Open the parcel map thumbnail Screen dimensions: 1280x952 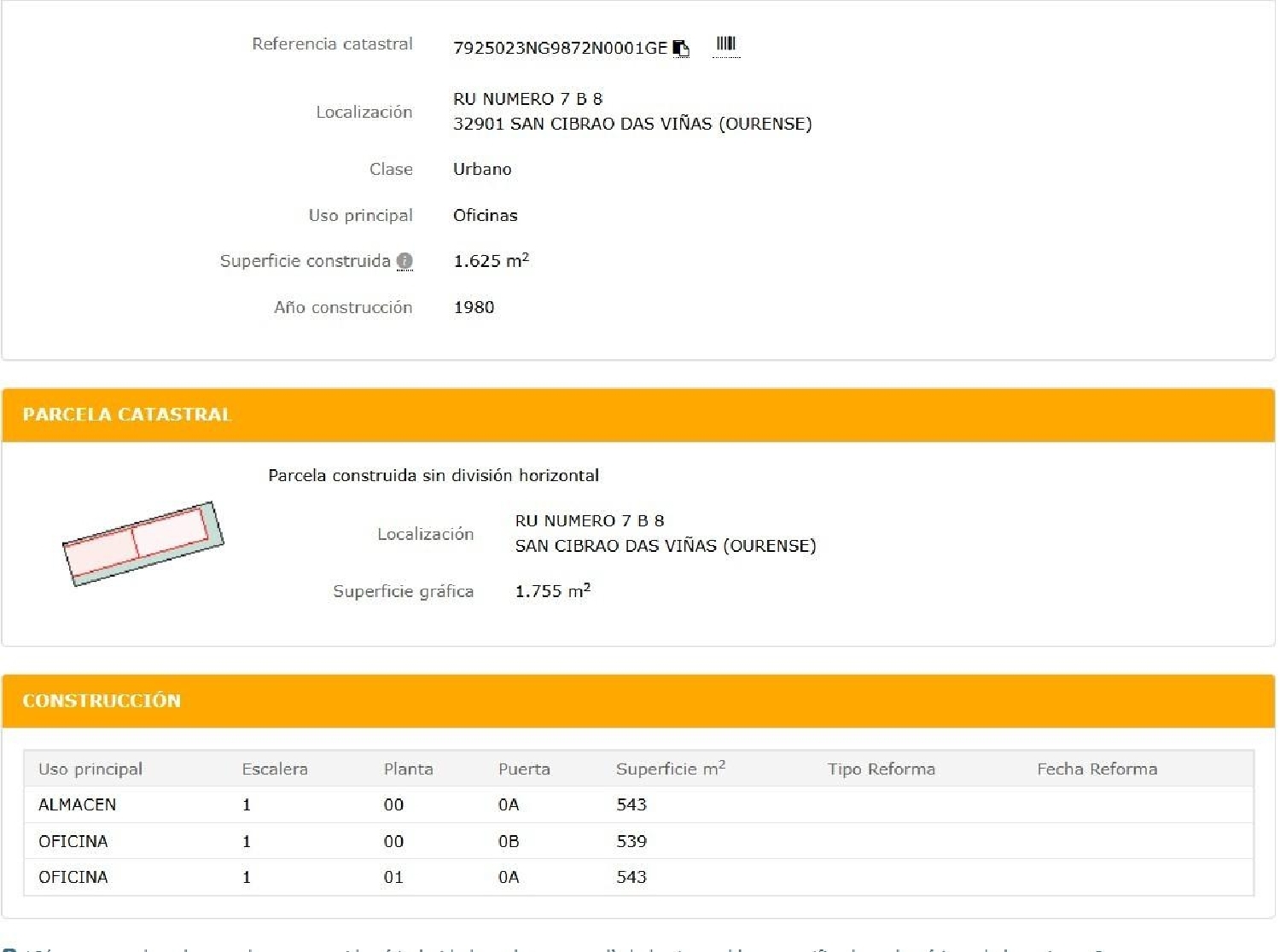point(143,543)
